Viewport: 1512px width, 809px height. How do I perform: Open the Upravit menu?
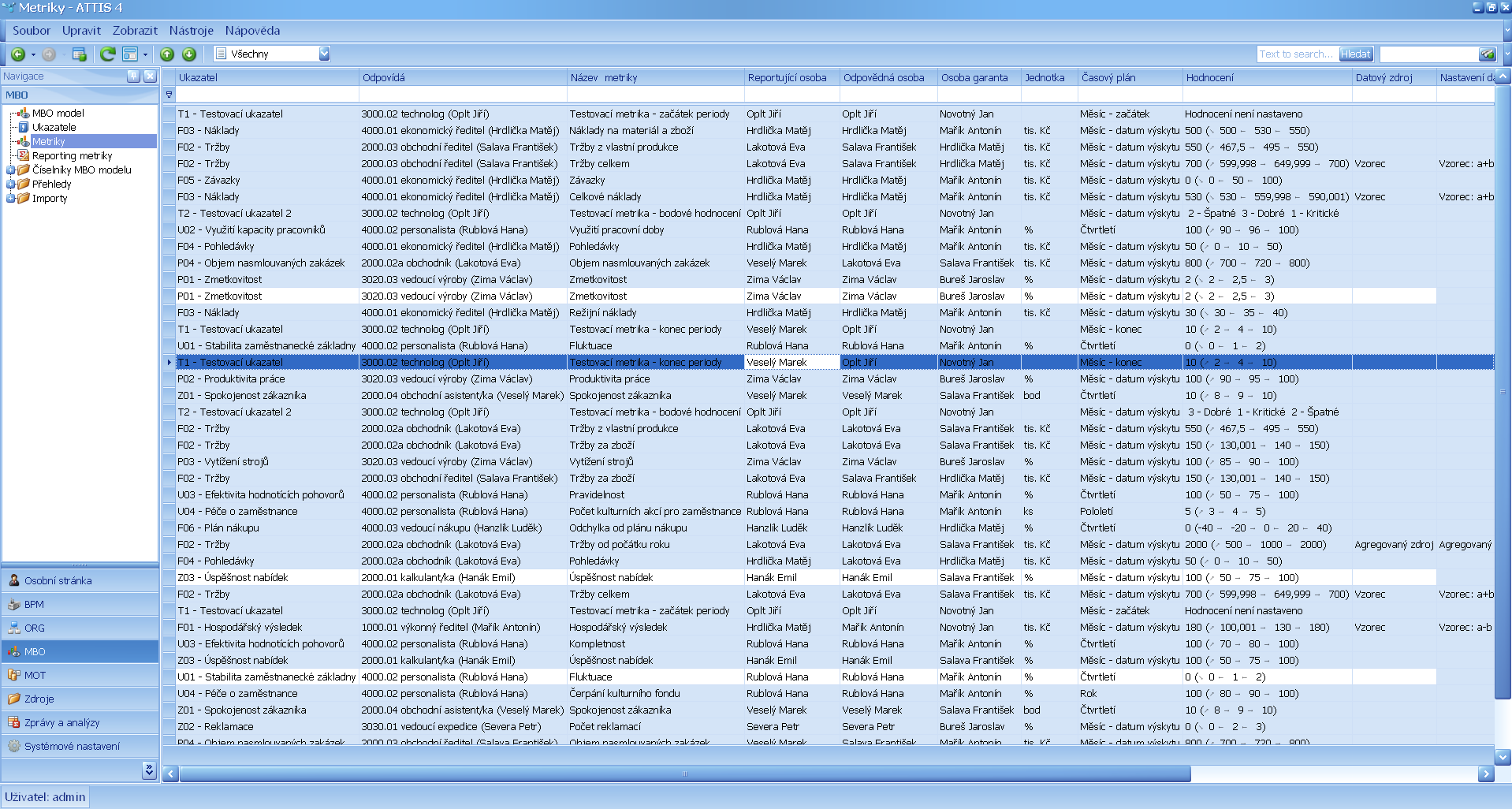click(x=82, y=30)
